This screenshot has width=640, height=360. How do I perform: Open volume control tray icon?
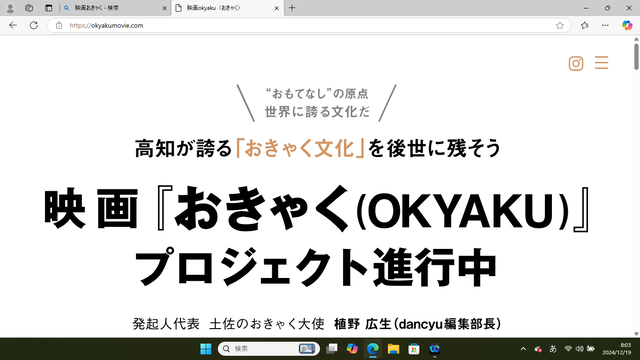click(579, 349)
